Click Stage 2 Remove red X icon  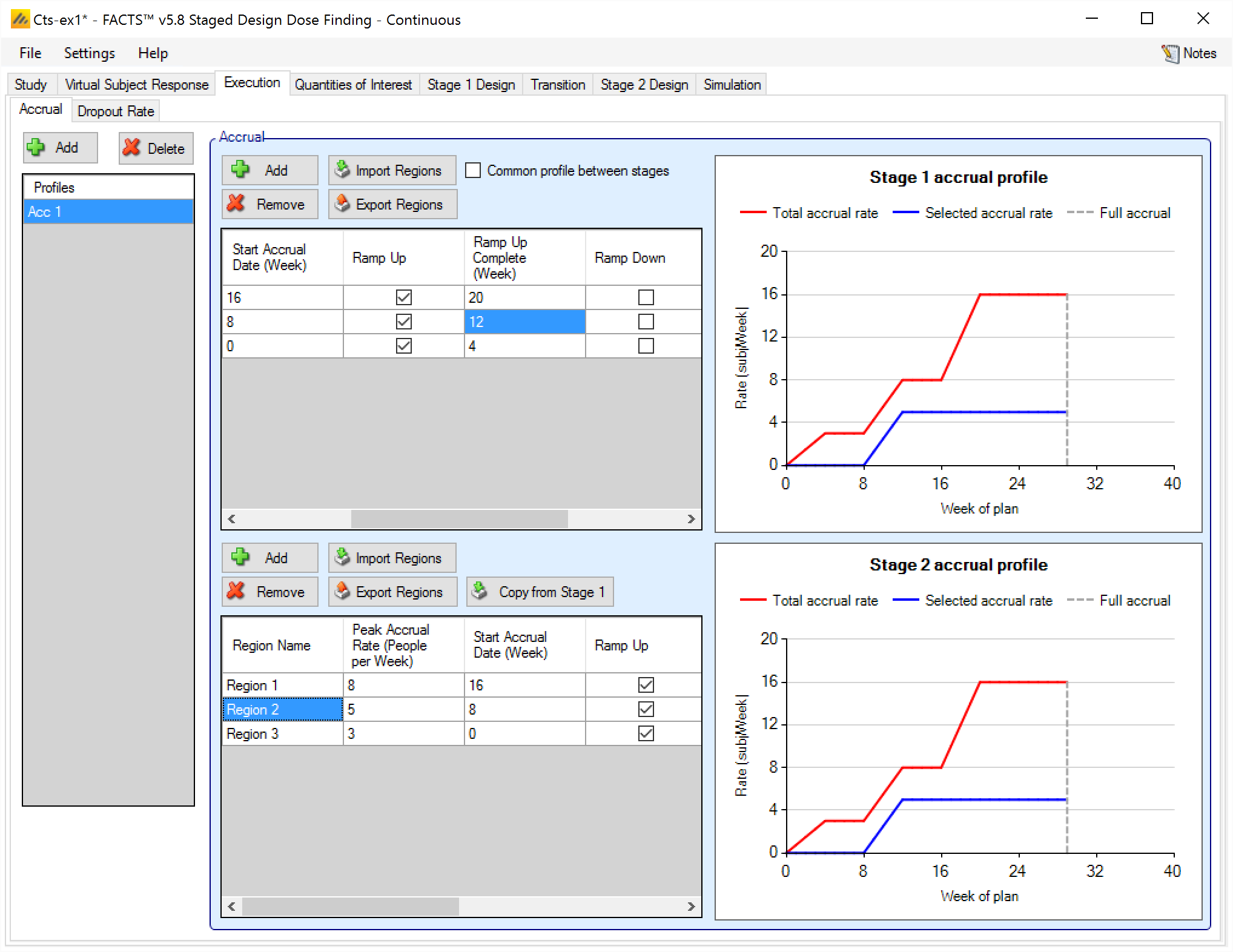click(236, 591)
